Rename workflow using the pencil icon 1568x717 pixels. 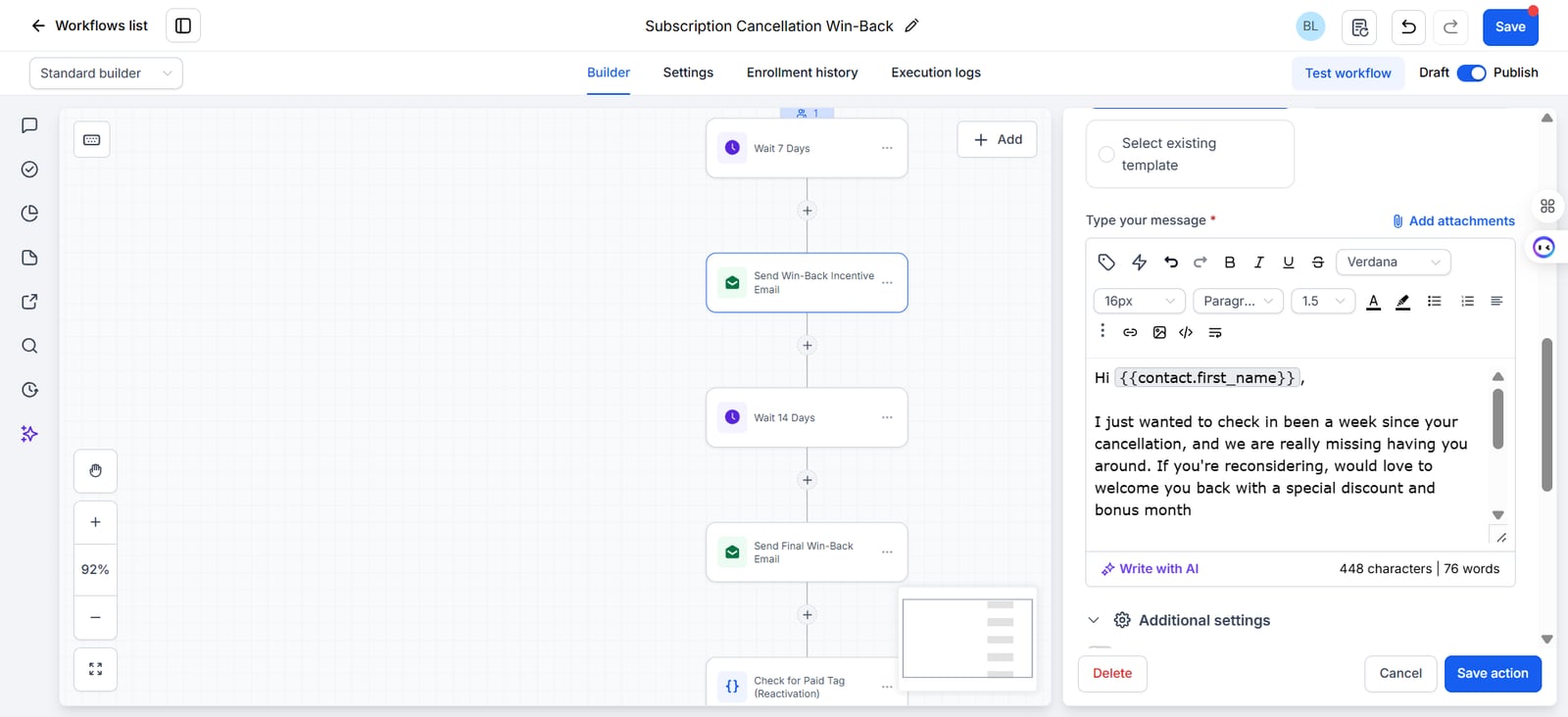pyautogui.click(x=911, y=26)
